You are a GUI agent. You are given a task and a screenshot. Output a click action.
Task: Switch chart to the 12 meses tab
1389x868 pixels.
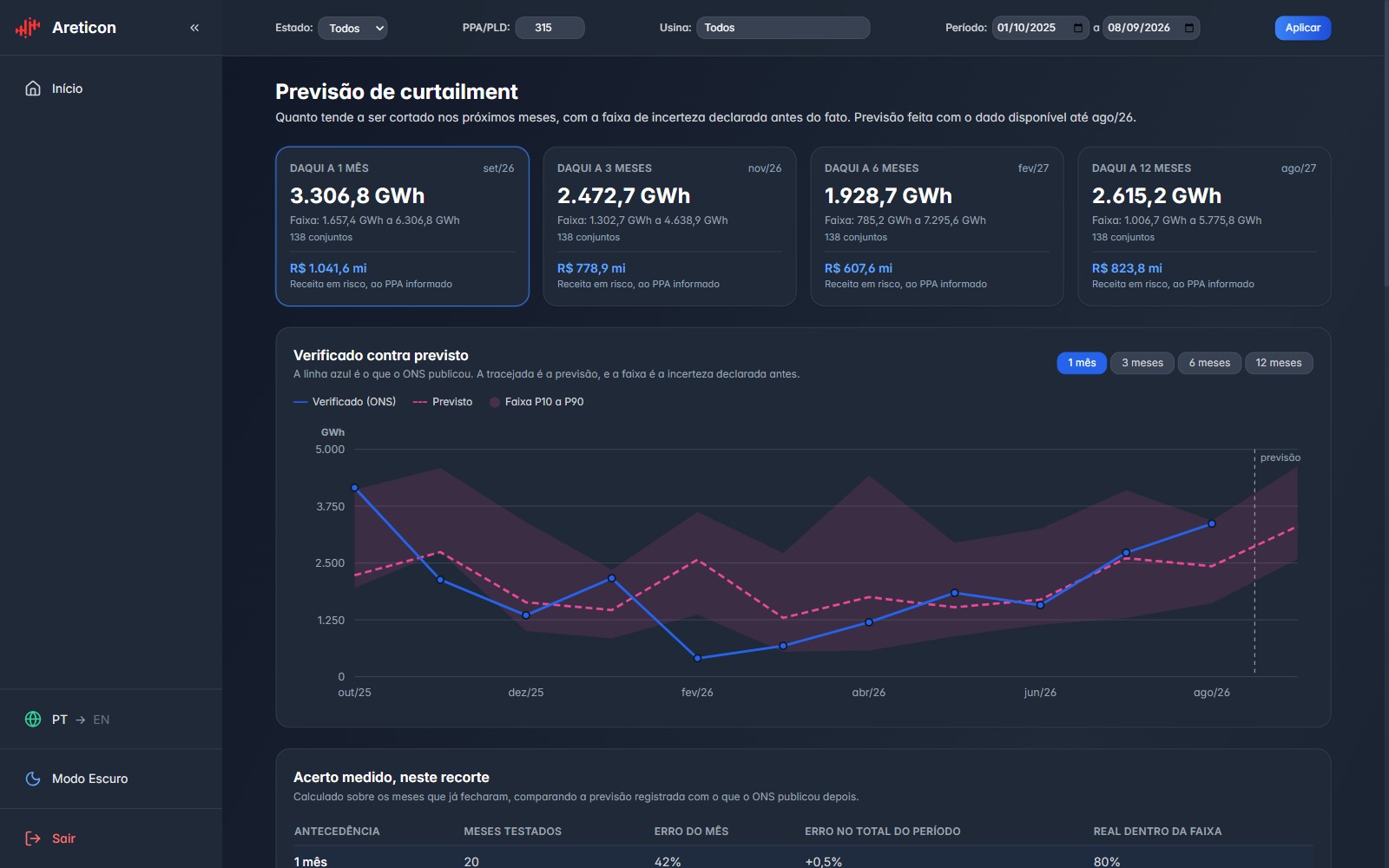coord(1279,363)
